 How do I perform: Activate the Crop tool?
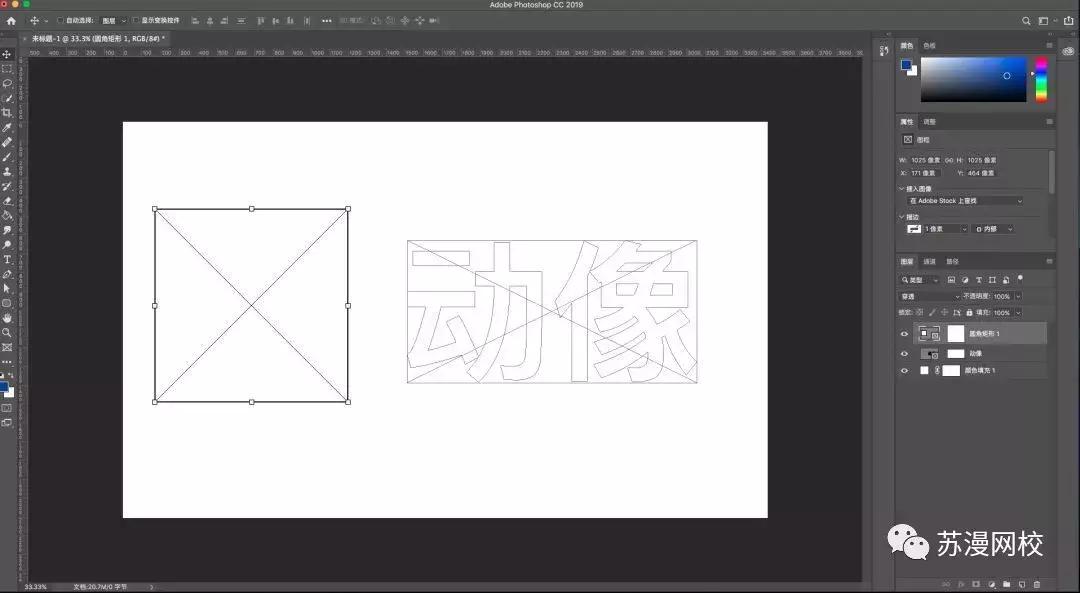(x=7, y=112)
